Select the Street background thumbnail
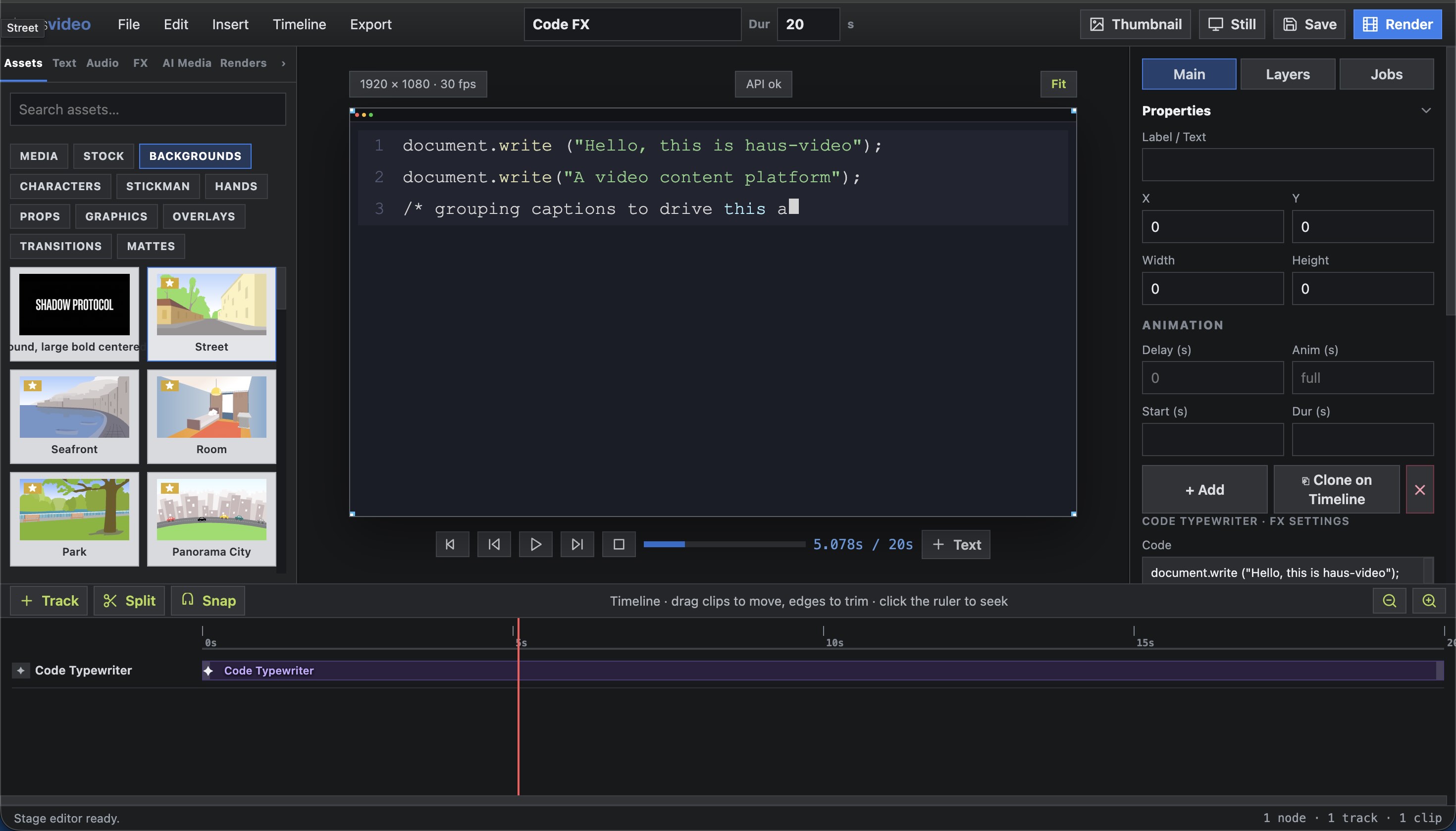This screenshot has height=831, width=1456. (x=211, y=314)
